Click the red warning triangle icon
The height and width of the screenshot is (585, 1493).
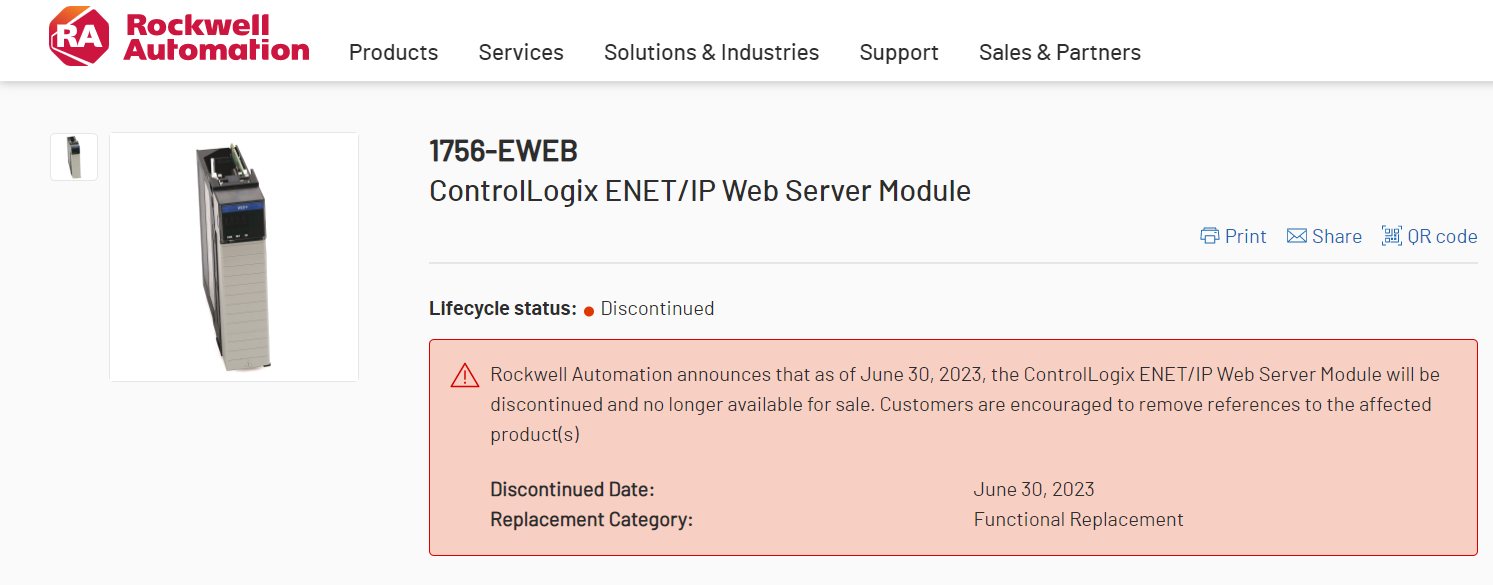point(465,376)
